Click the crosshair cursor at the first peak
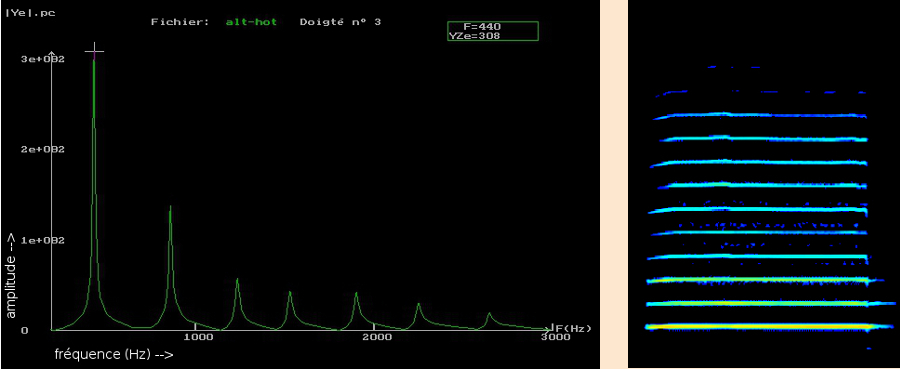The image size is (900, 369). pos(94,52)
